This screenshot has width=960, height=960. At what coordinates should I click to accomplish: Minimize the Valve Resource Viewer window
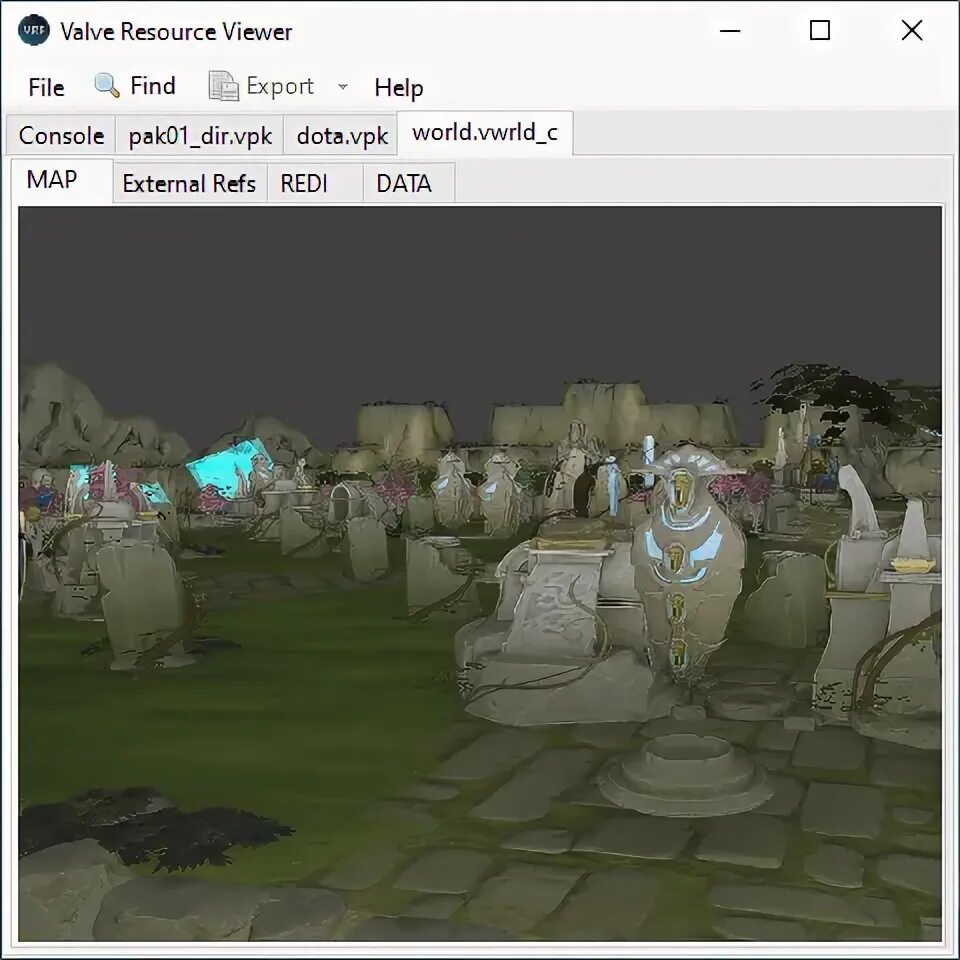730,31
